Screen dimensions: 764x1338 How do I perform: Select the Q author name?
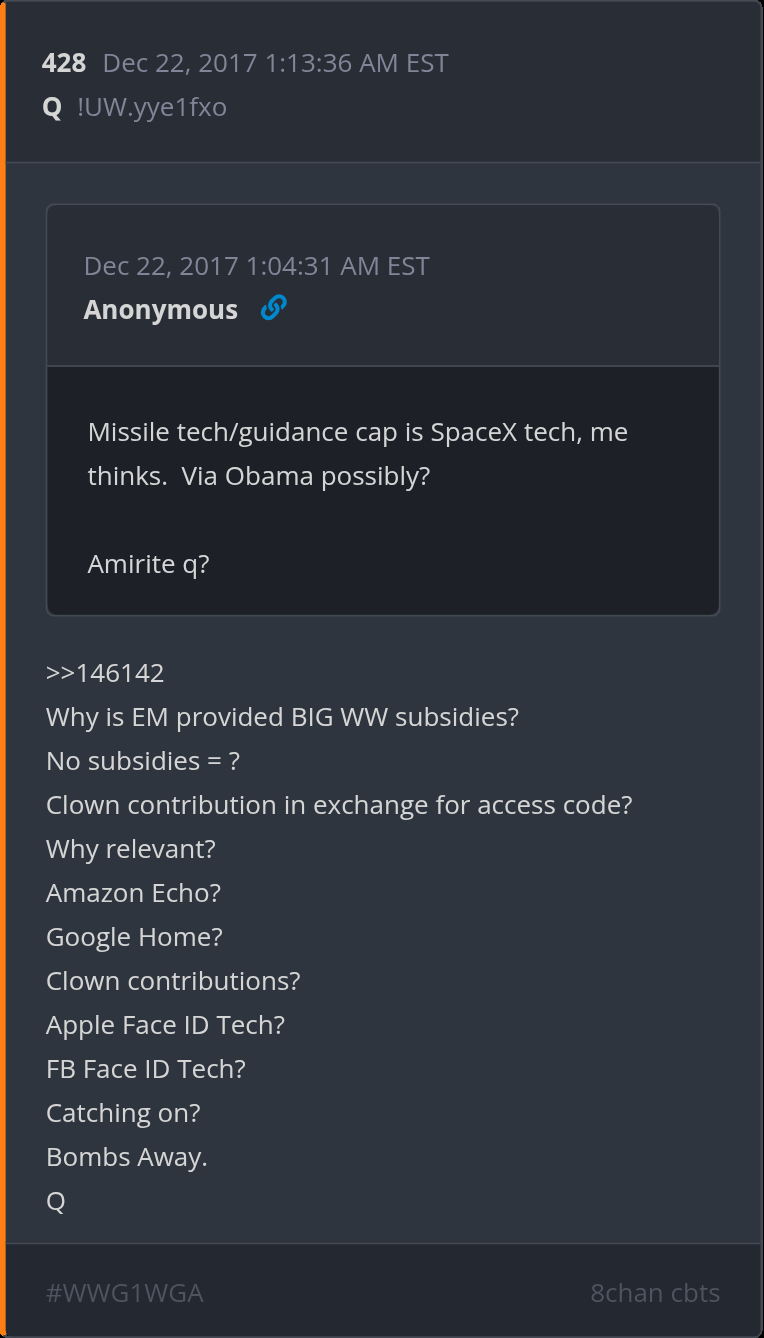click(x=53, y=107)
